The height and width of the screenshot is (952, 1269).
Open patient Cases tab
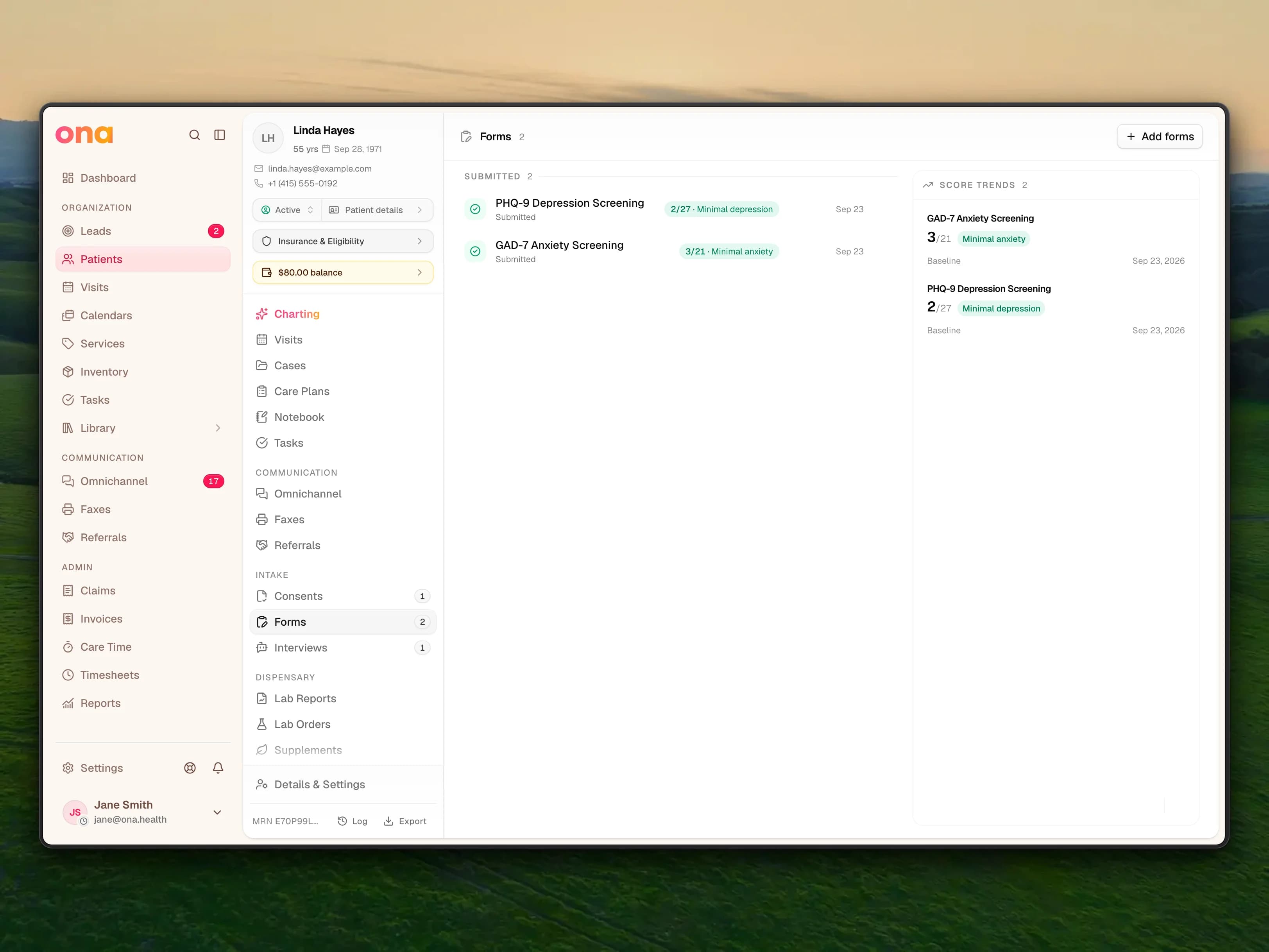(x=343, y=365)
